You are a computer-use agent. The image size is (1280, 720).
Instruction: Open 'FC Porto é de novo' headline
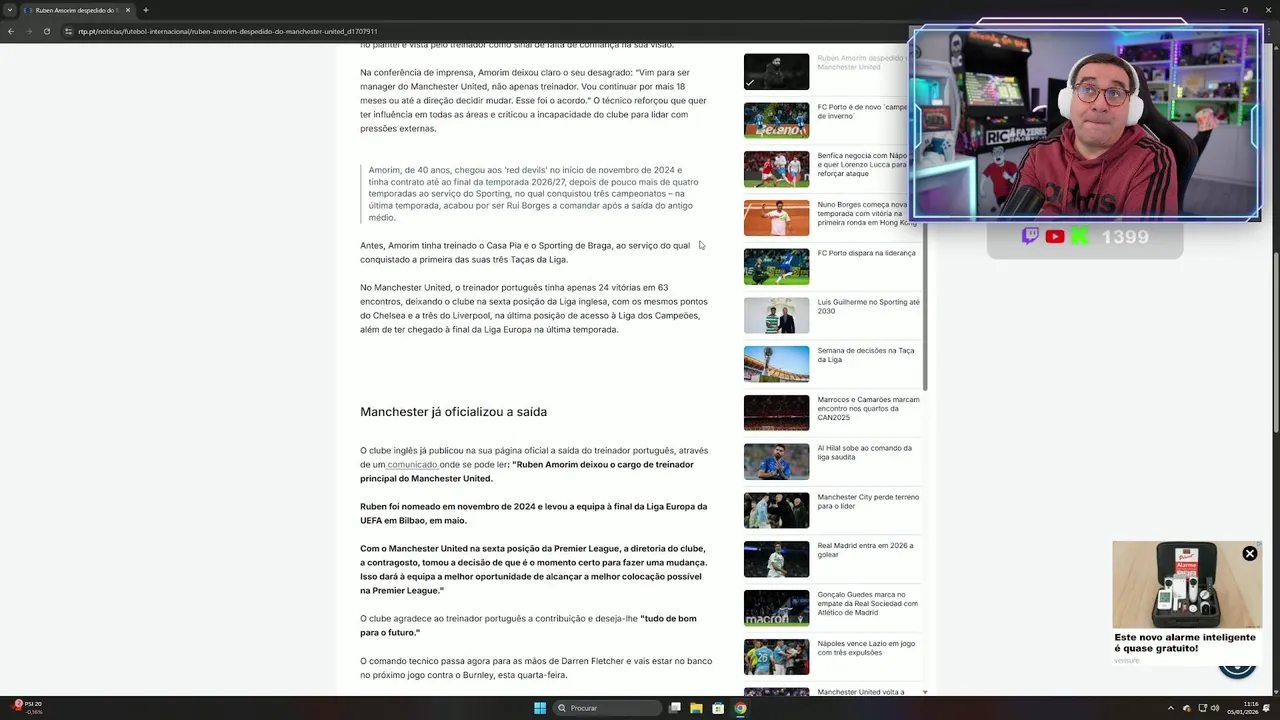tap(862, 111)
